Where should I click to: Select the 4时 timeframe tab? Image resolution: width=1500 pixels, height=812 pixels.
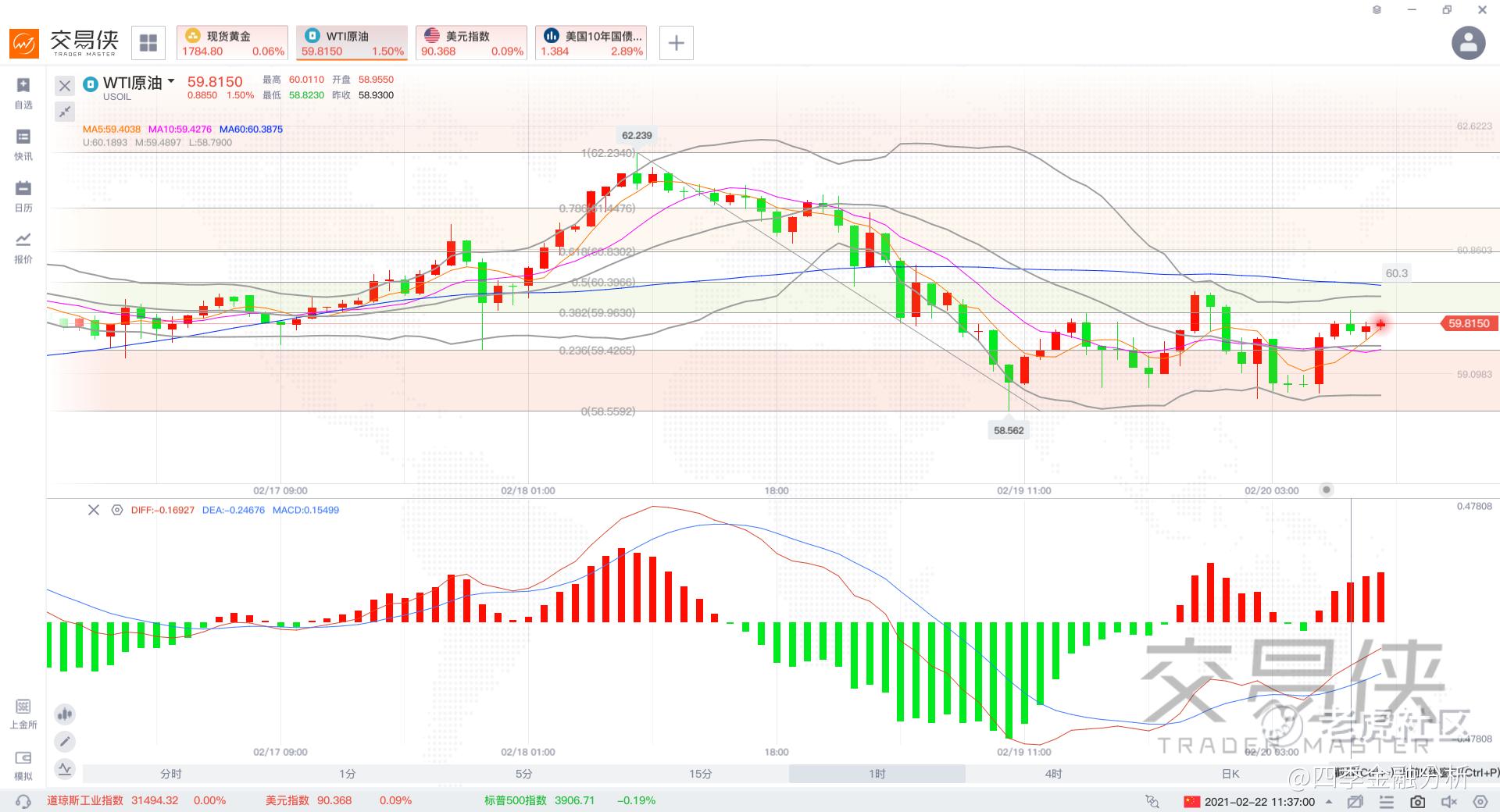[x=1054, y=774]
